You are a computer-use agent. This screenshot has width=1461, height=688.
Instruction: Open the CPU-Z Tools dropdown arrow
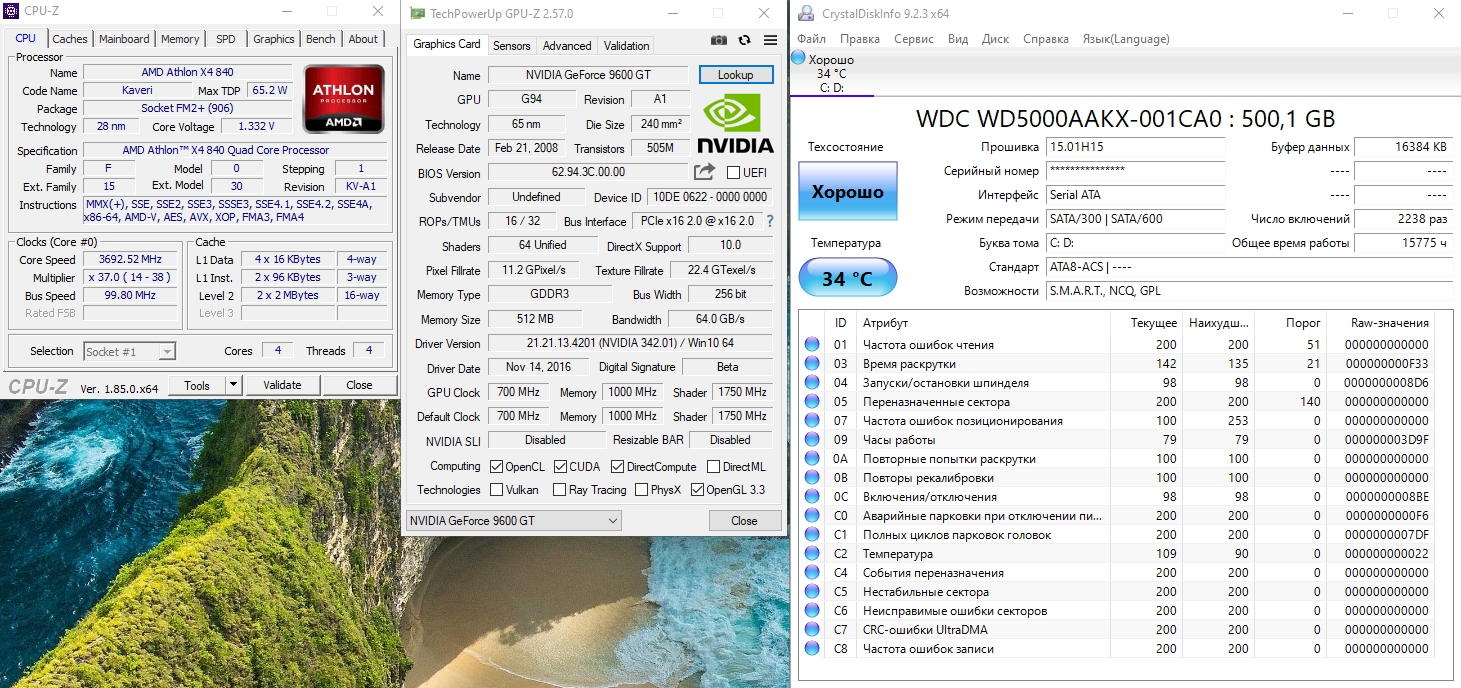coord(233,385)
